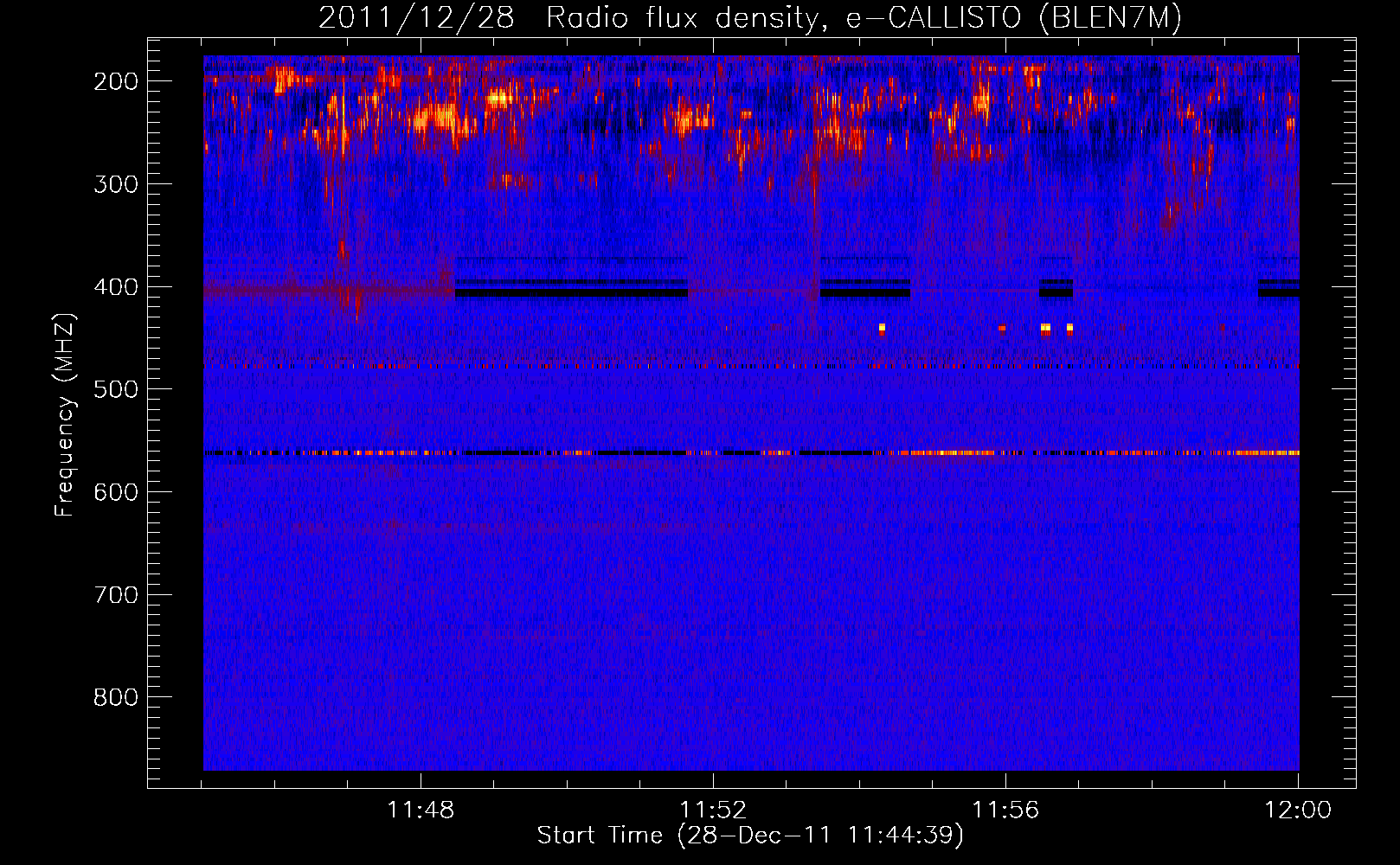
Task: Click the 200 frequency tick label
Action: 116,81
